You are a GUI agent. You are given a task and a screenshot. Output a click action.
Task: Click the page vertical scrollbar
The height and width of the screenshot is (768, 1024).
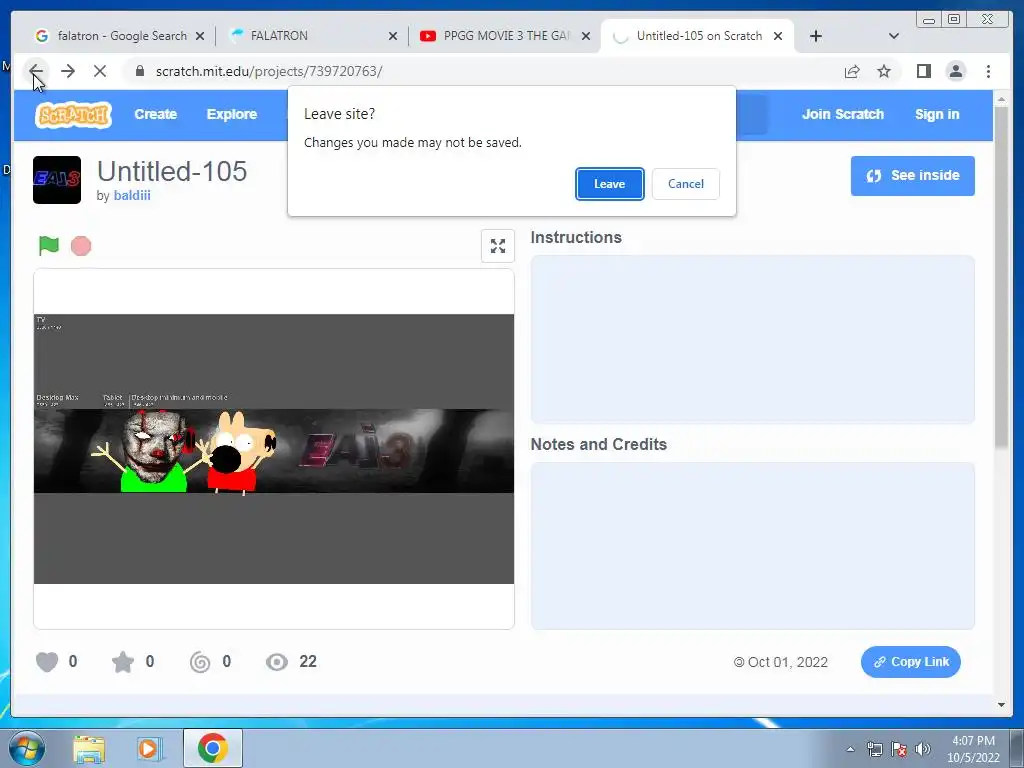click(x=1002, y=277)
